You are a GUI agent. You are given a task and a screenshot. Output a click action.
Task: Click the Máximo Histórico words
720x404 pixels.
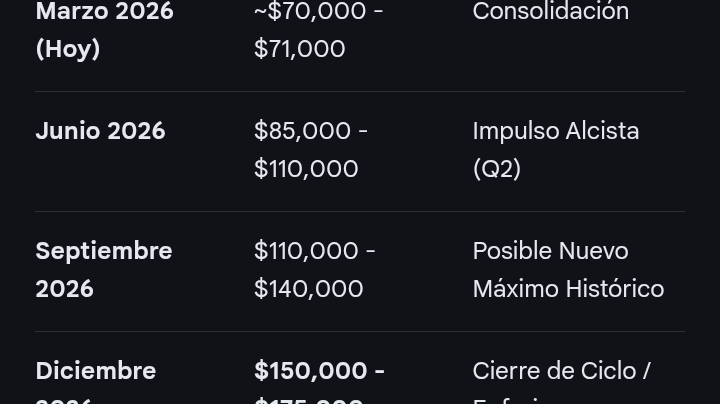tap(568, 289)
